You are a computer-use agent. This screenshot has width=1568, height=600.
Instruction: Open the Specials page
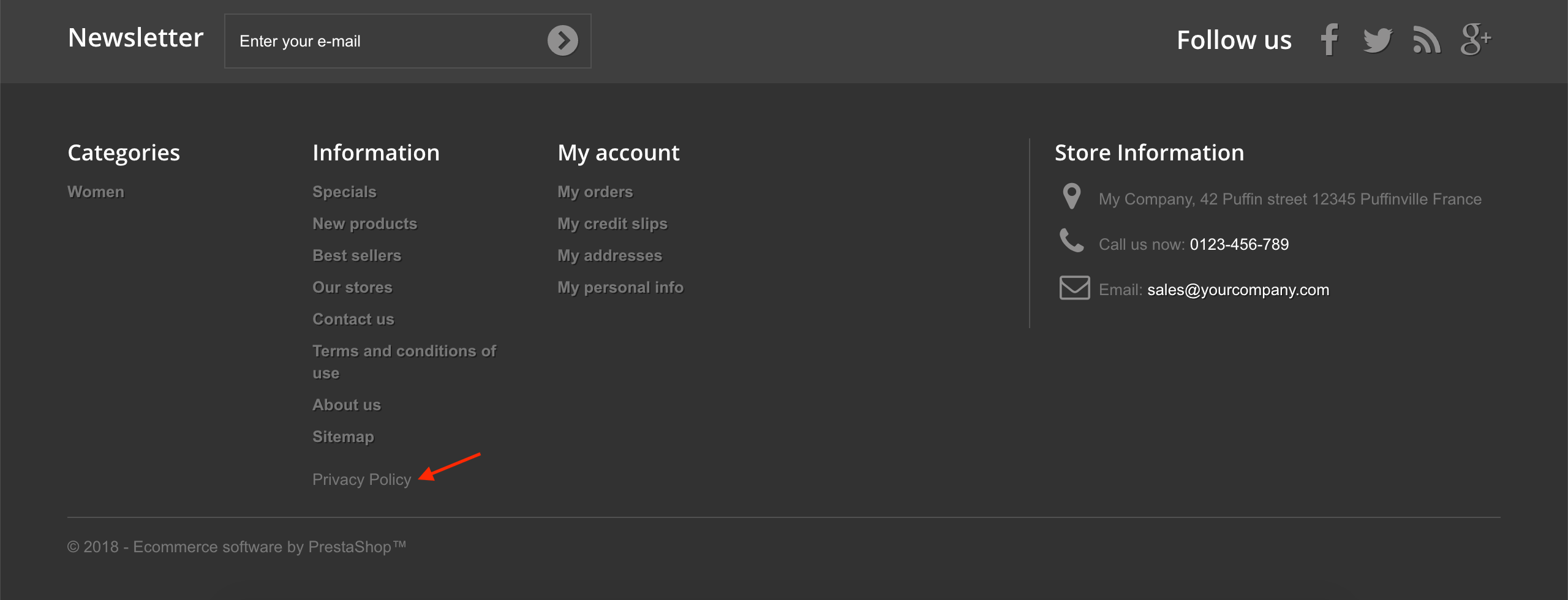(344, 191)
